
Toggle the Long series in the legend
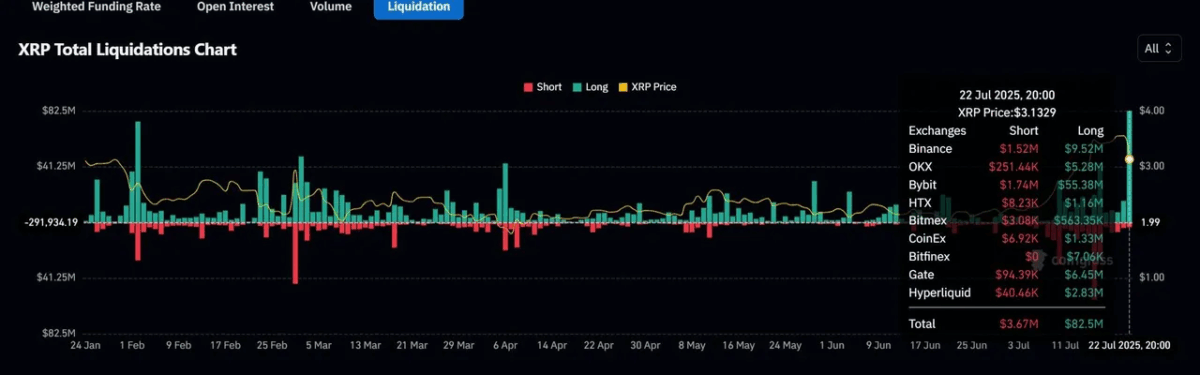pyautogui.click(x=589, y=87)
